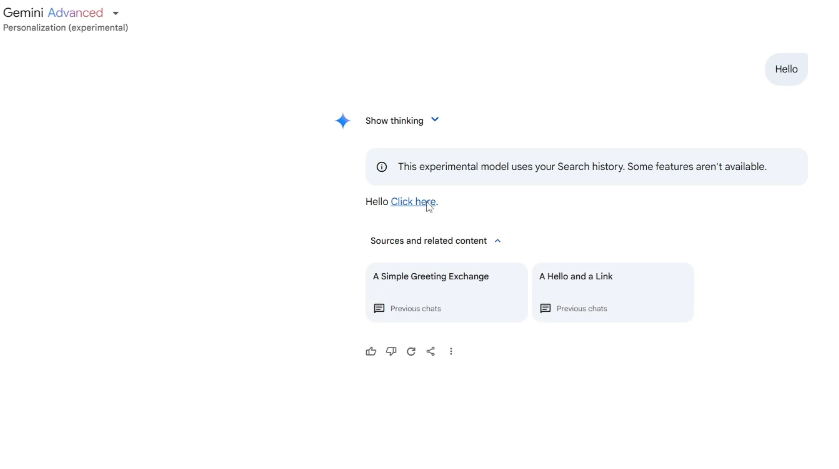Screen dimensions: 839x469
Task: Regenerate the response with the redo icon
Action: tap(411, 352)
